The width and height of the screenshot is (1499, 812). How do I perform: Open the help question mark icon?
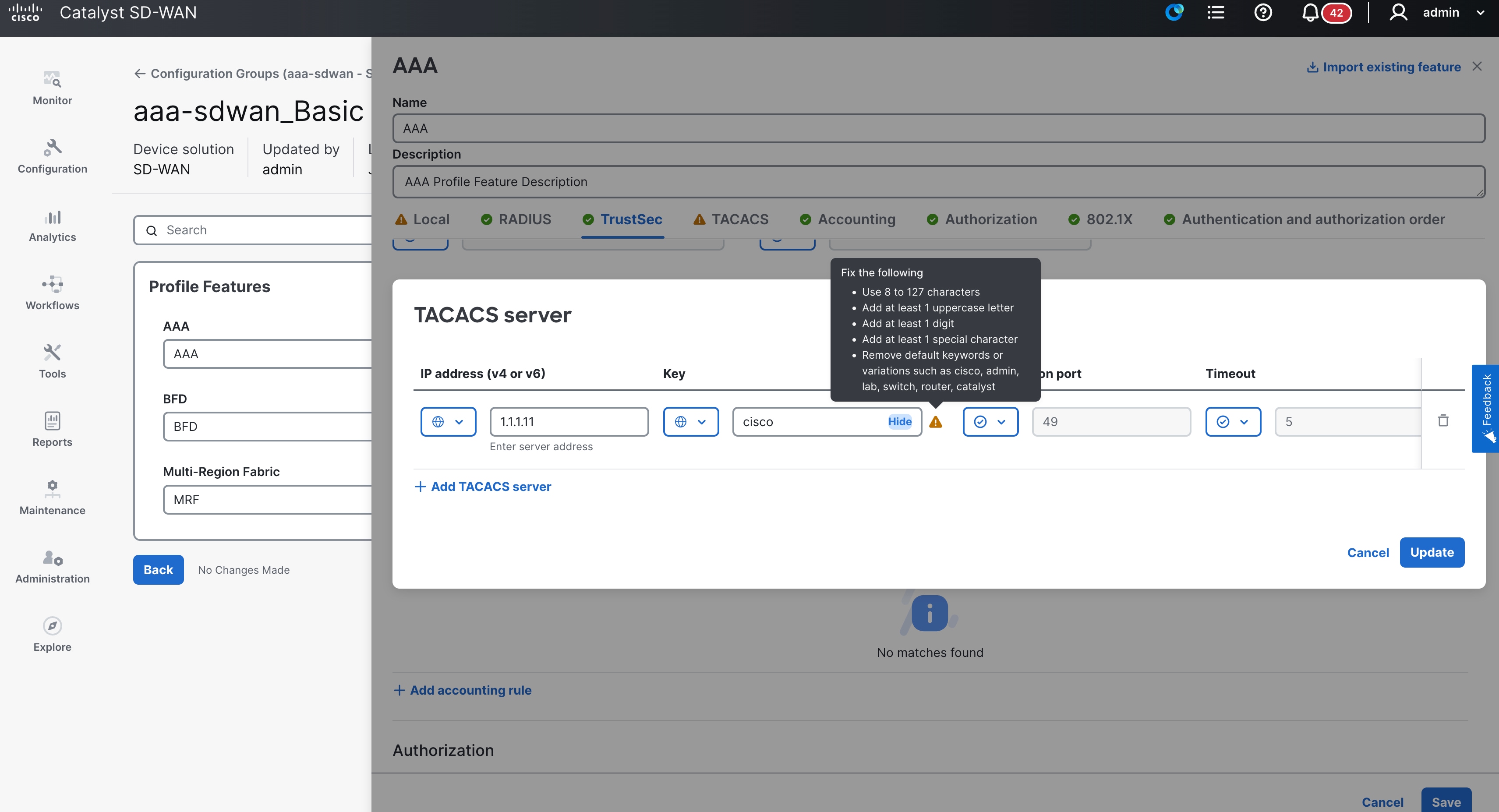1263,12
